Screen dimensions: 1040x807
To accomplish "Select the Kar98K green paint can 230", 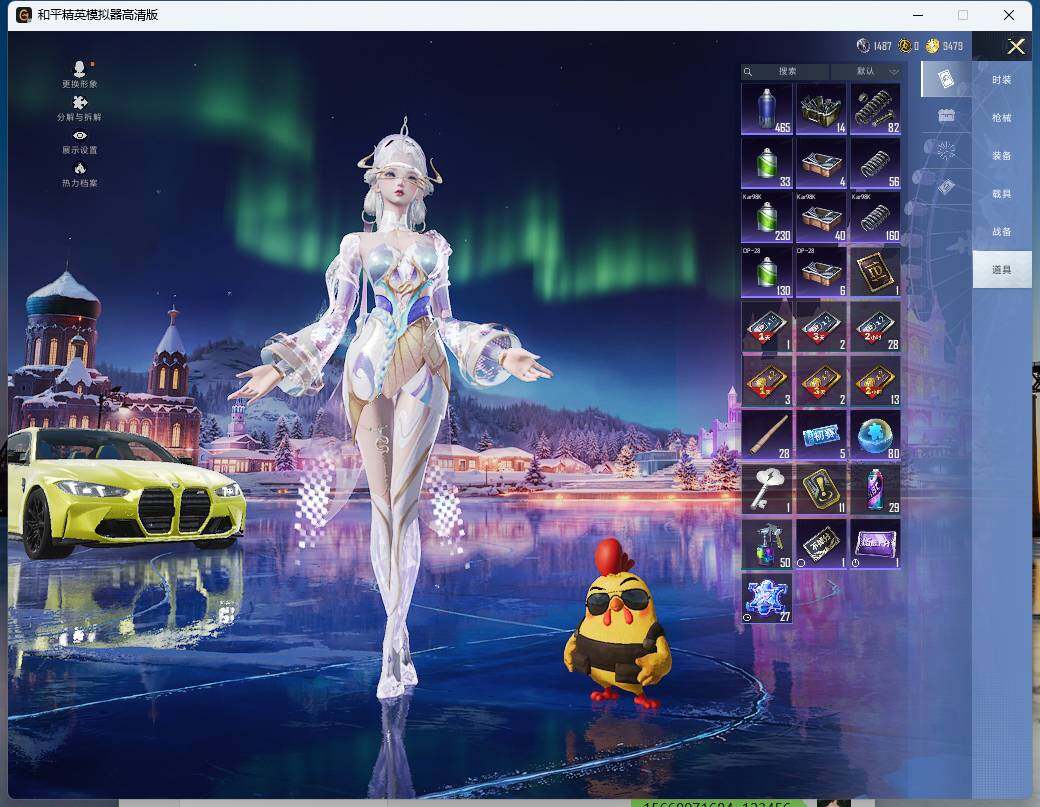I will pyautogui.click(x=767, y=217).
